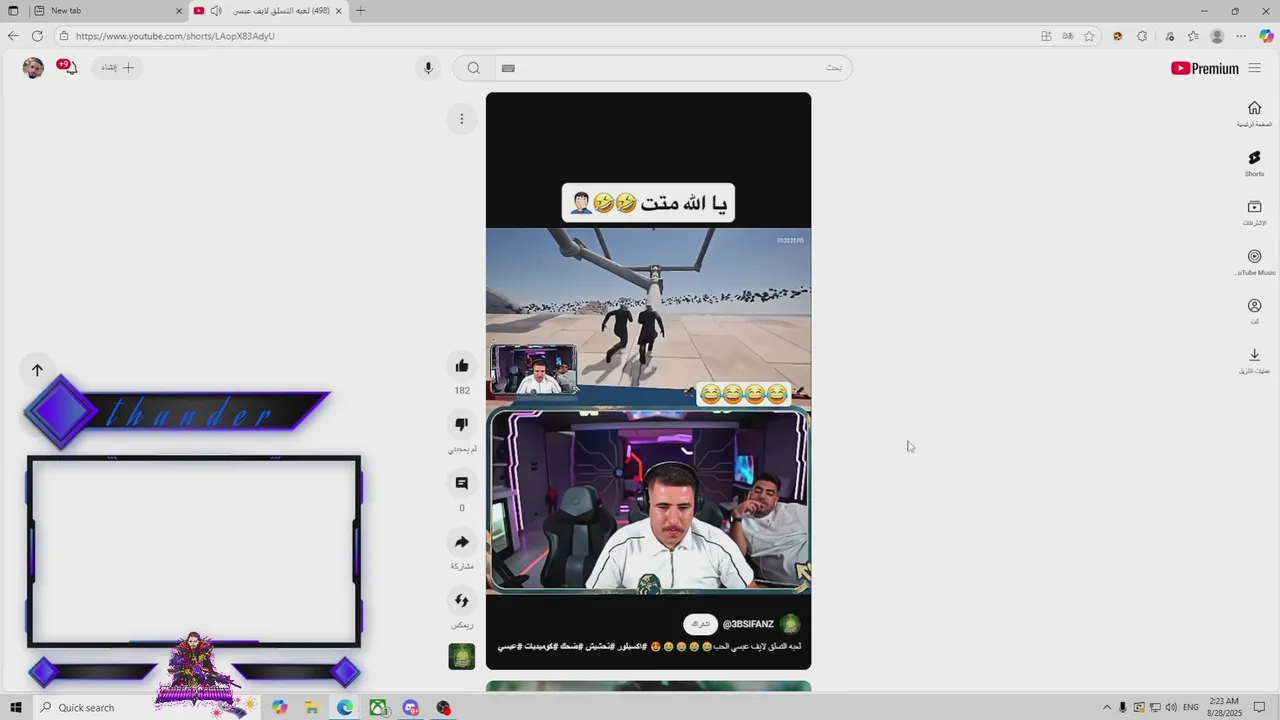
Task: Subscribe to the @3BSIFANZ channel
Action: [701, 624]
